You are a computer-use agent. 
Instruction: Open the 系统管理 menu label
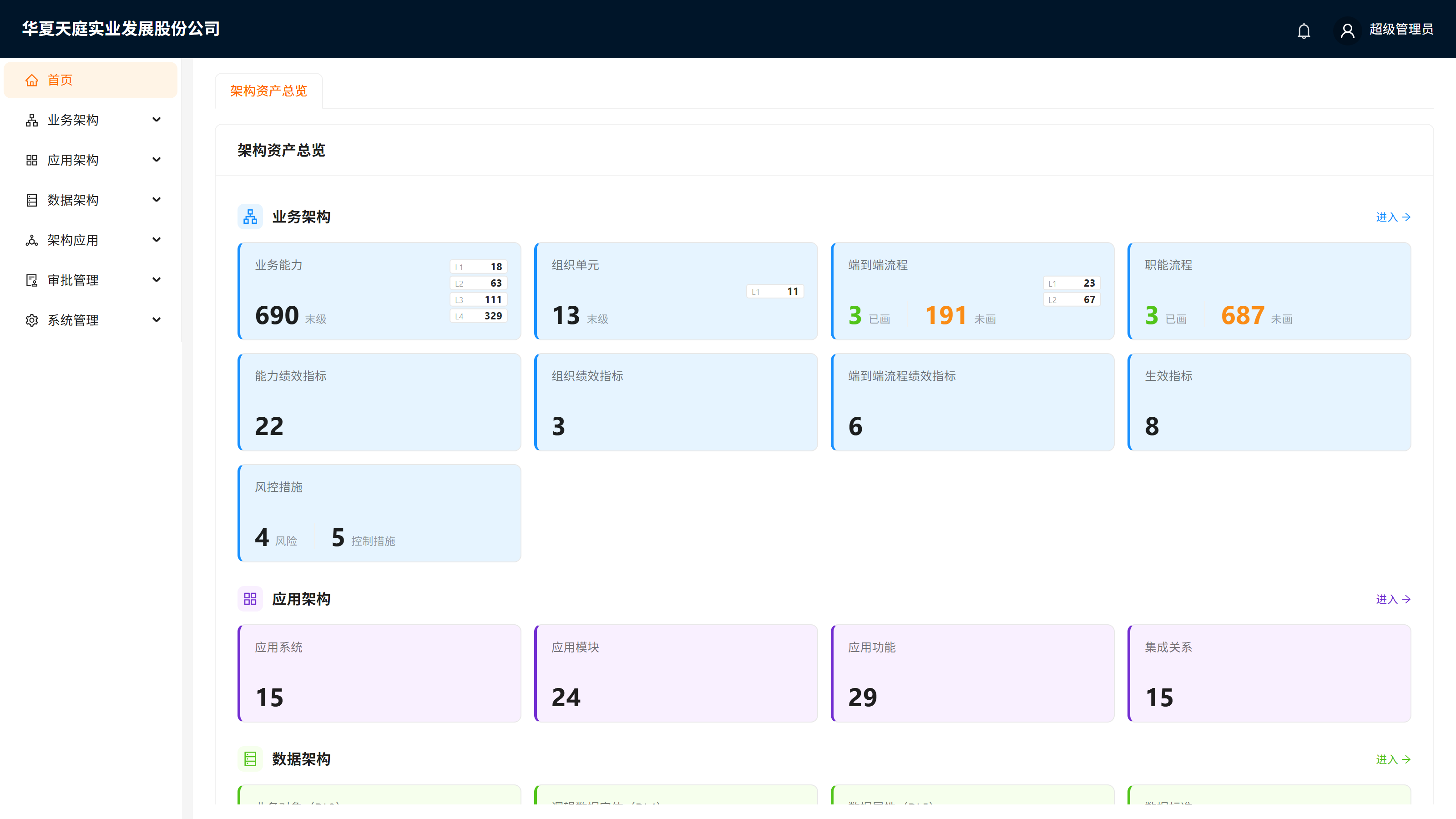coord(73,320)
